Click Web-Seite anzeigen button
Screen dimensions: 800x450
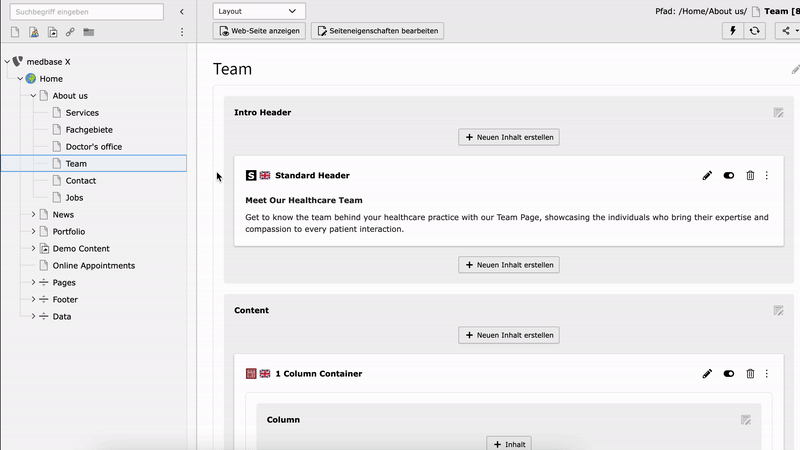coord(259,31)
